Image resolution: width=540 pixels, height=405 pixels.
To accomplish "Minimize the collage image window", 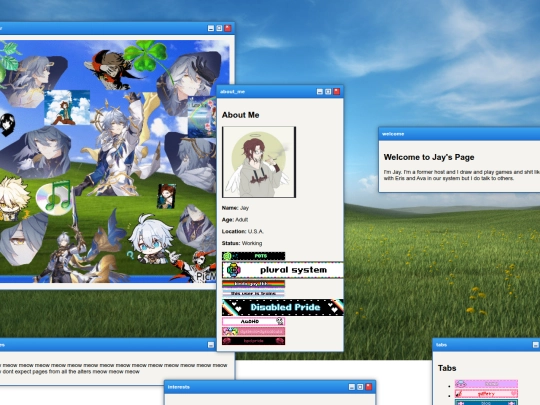I will point(211,28).
